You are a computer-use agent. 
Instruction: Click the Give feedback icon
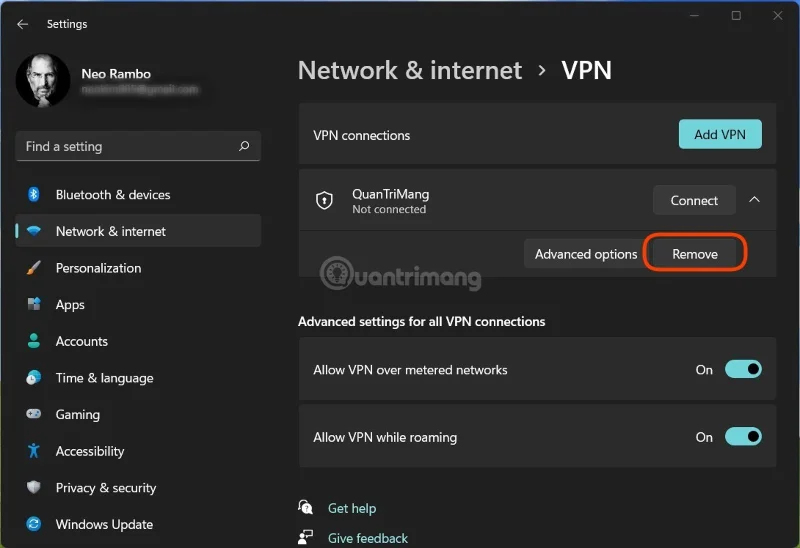(306, 537)
